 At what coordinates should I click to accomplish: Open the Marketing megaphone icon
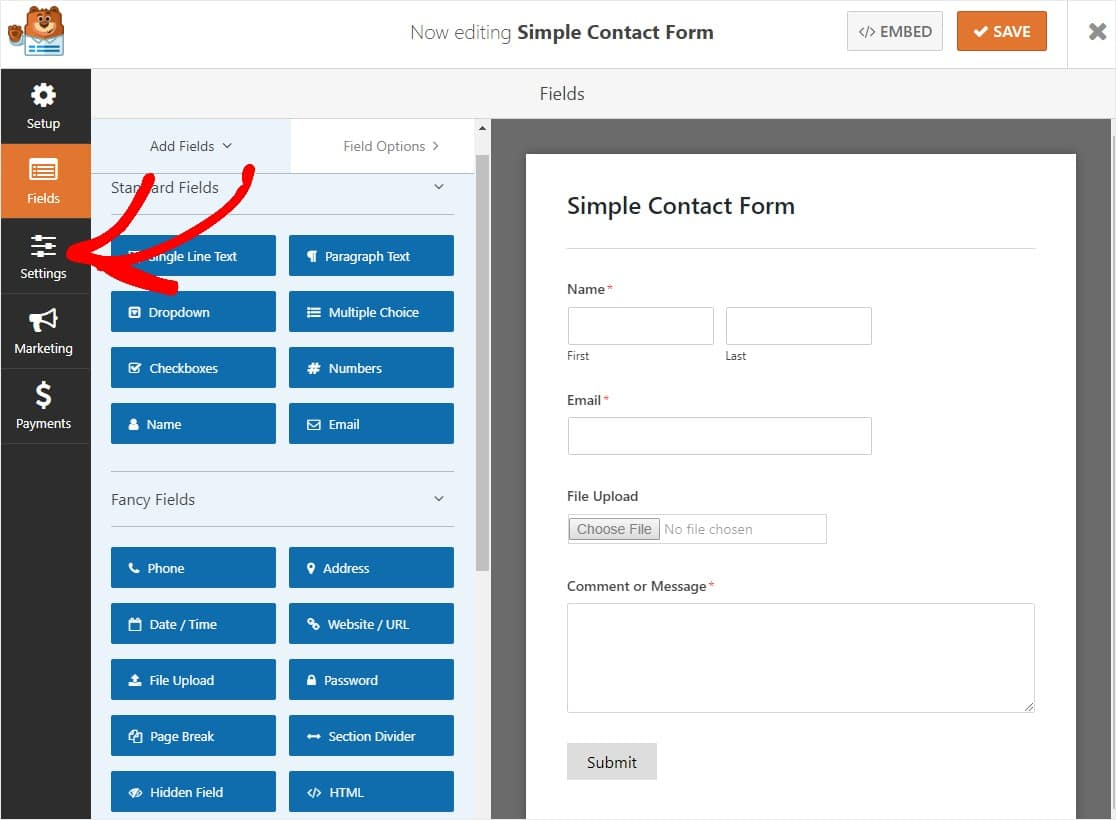[x=43, y=331]
